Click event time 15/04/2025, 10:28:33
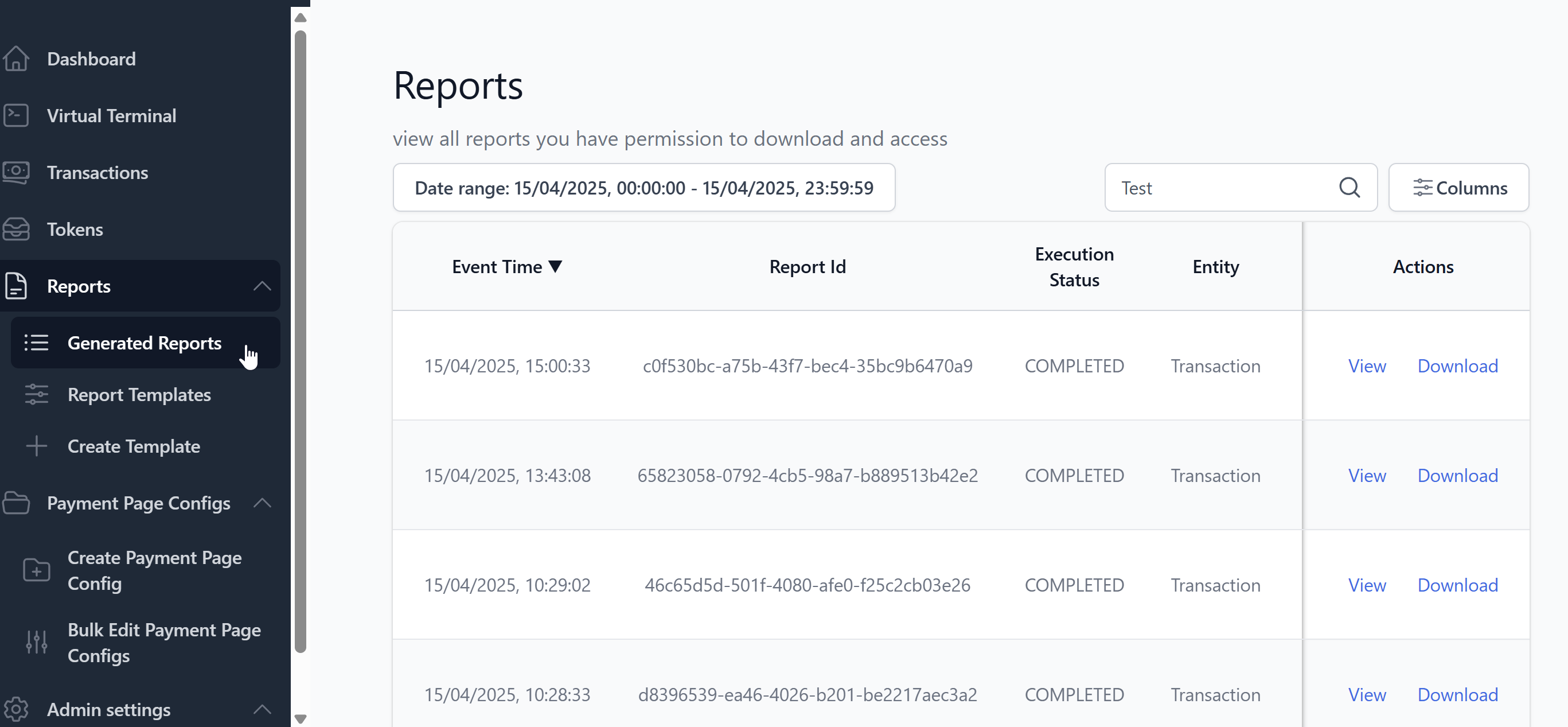Image resolution: width=1568 pixels, height=727 pixels. [x=507, y=695]
